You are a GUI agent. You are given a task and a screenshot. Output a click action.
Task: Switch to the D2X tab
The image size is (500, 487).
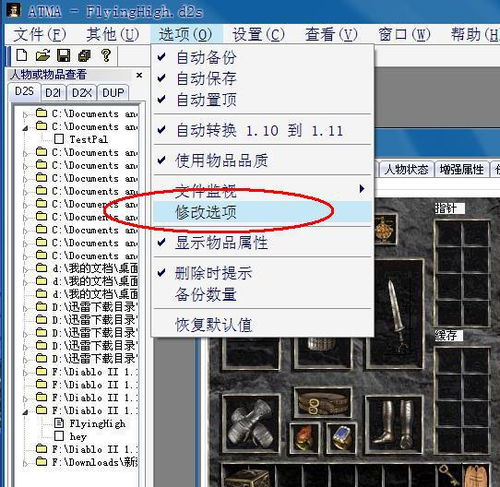[x=82, y=93]
